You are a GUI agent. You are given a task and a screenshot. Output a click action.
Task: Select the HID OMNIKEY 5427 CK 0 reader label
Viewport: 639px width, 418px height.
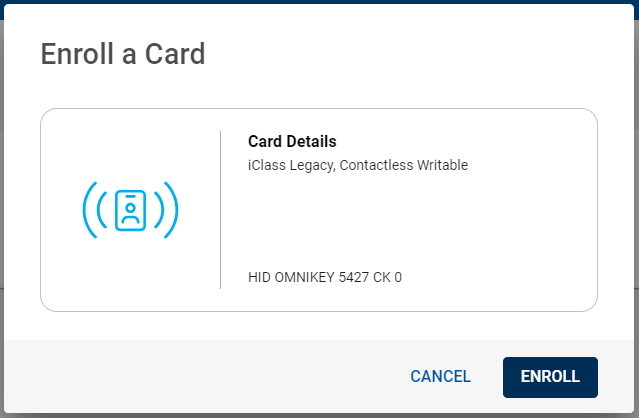click(325, 277)
